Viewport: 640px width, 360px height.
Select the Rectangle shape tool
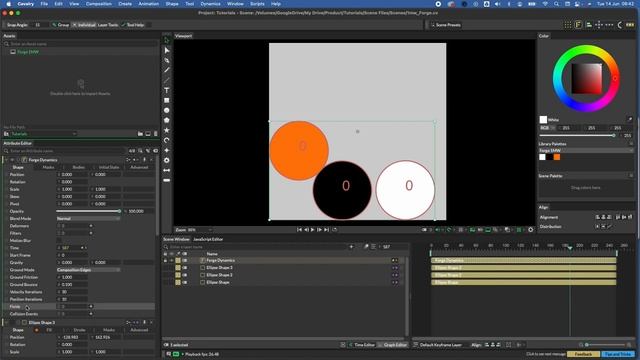pyautogui.click(x=167, y=100)
